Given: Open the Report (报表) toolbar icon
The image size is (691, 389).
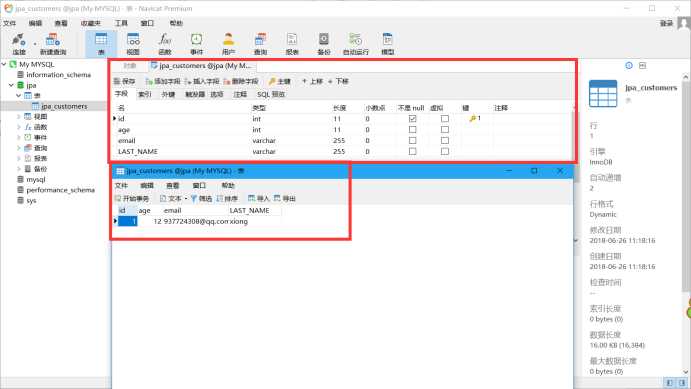Looking at the screenshot, I should (x=292, y=44).
